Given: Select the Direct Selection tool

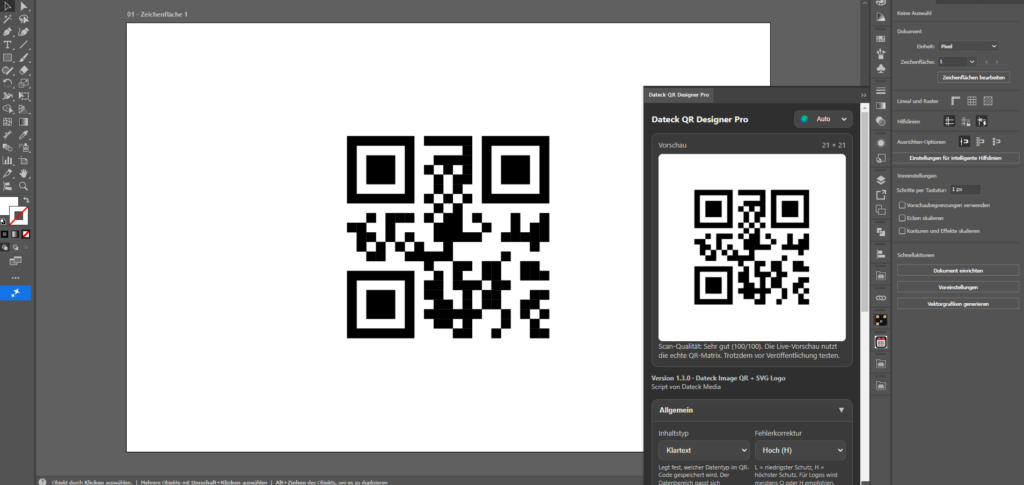Looking at the screenshot, I should [24, 6].
